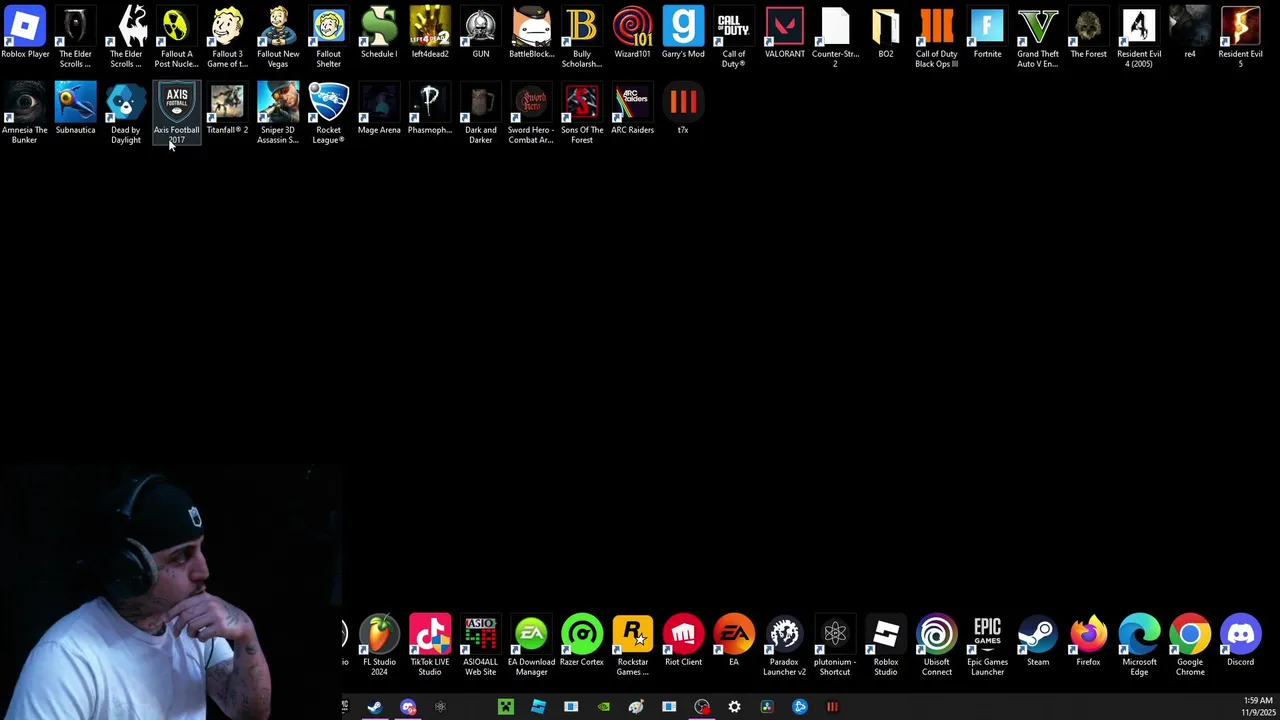Launch Wizard101 from the desktop
1280x720 pixels.
click(x=632, y=34)
